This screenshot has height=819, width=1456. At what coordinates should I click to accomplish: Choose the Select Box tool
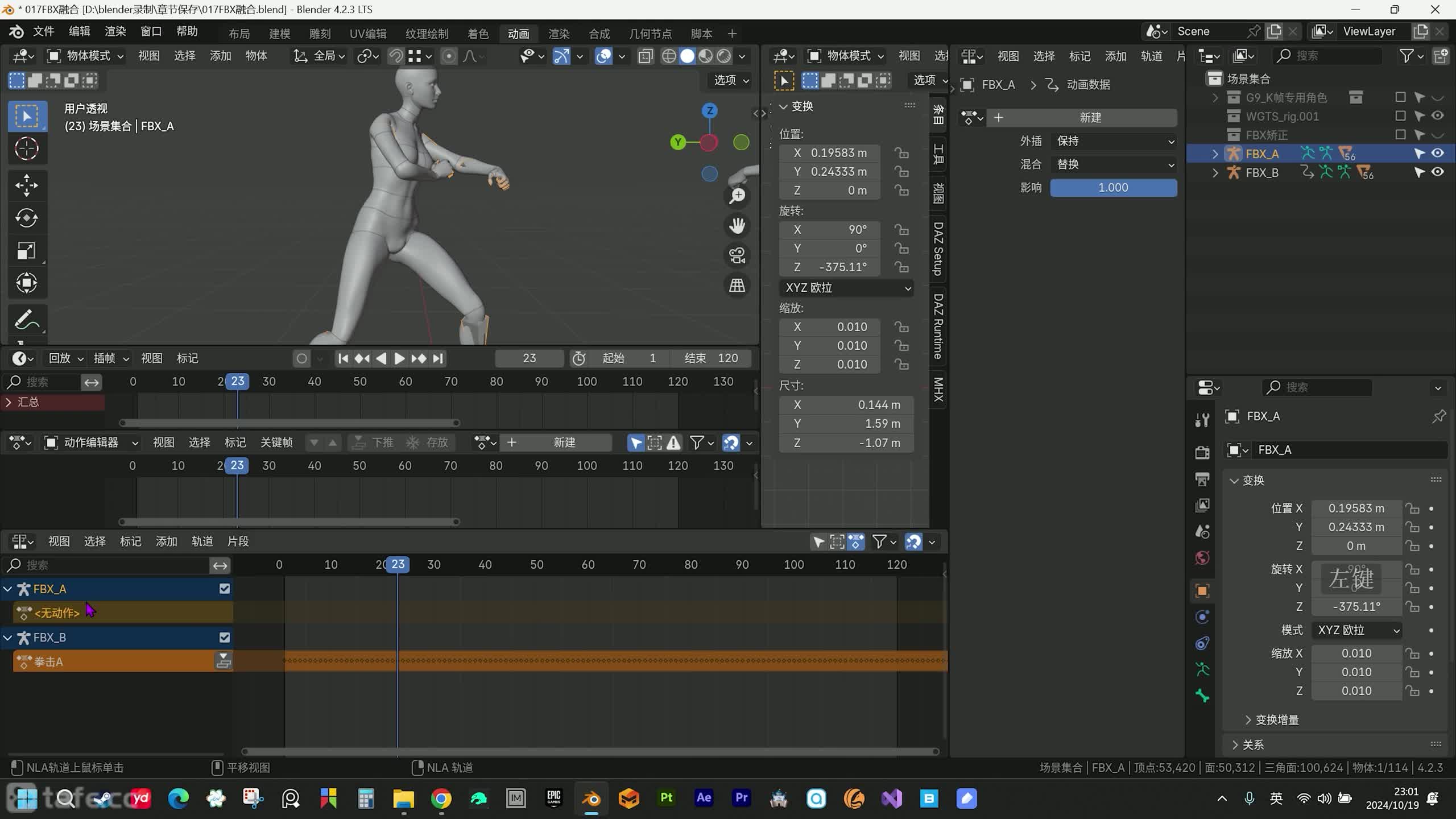(26, 116)
